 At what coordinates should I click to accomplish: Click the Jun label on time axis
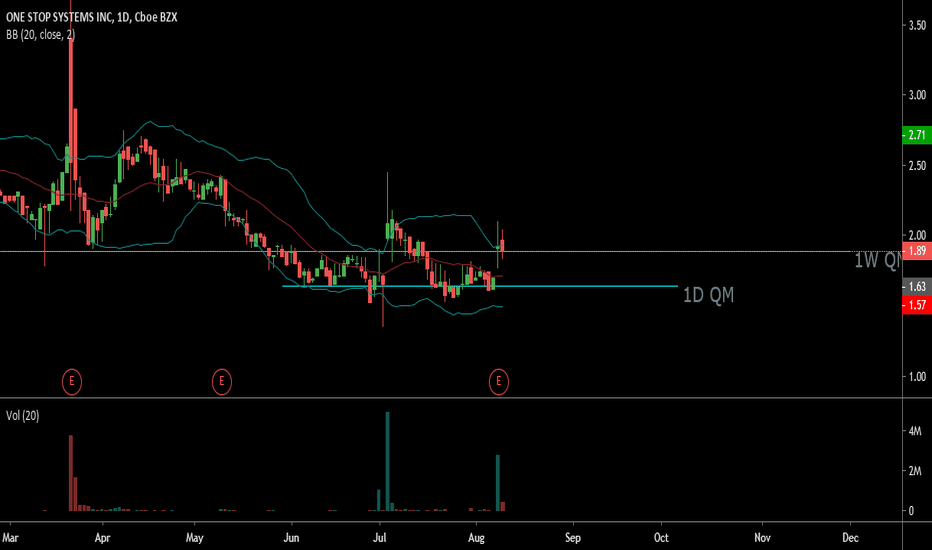291,538
